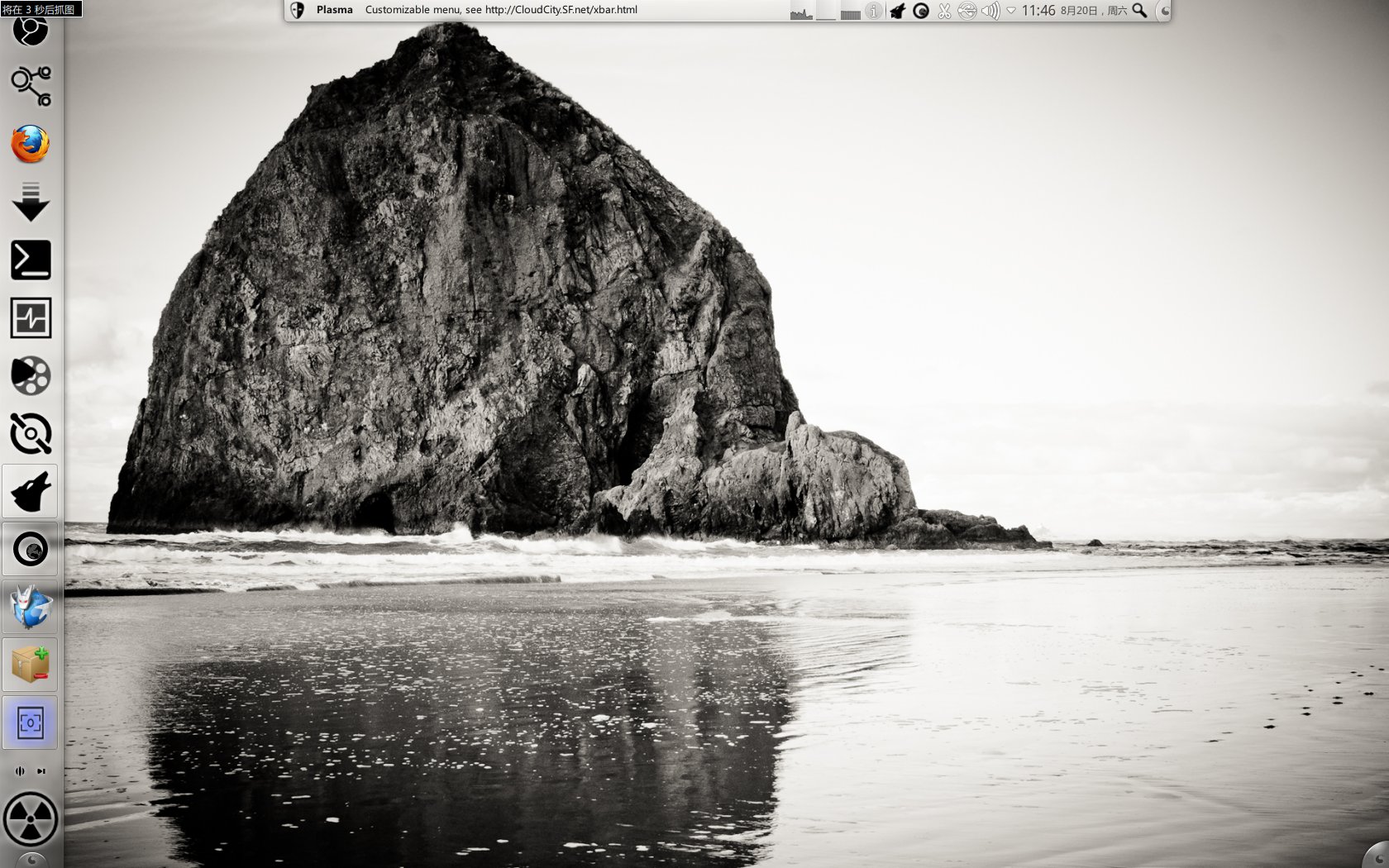Viewport: 1389px width, 868px height.
Task: Click the Customizable menu xbar text
Action: pyautogui.click(x=501, y=10)
